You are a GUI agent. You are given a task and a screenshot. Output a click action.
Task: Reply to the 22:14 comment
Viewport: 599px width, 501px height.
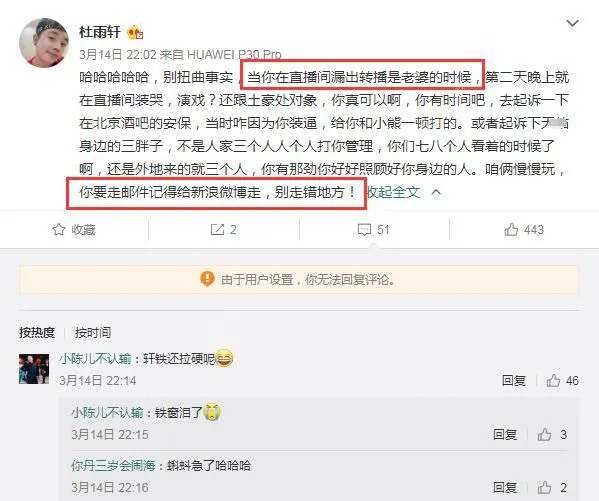(x=513, y=381)
